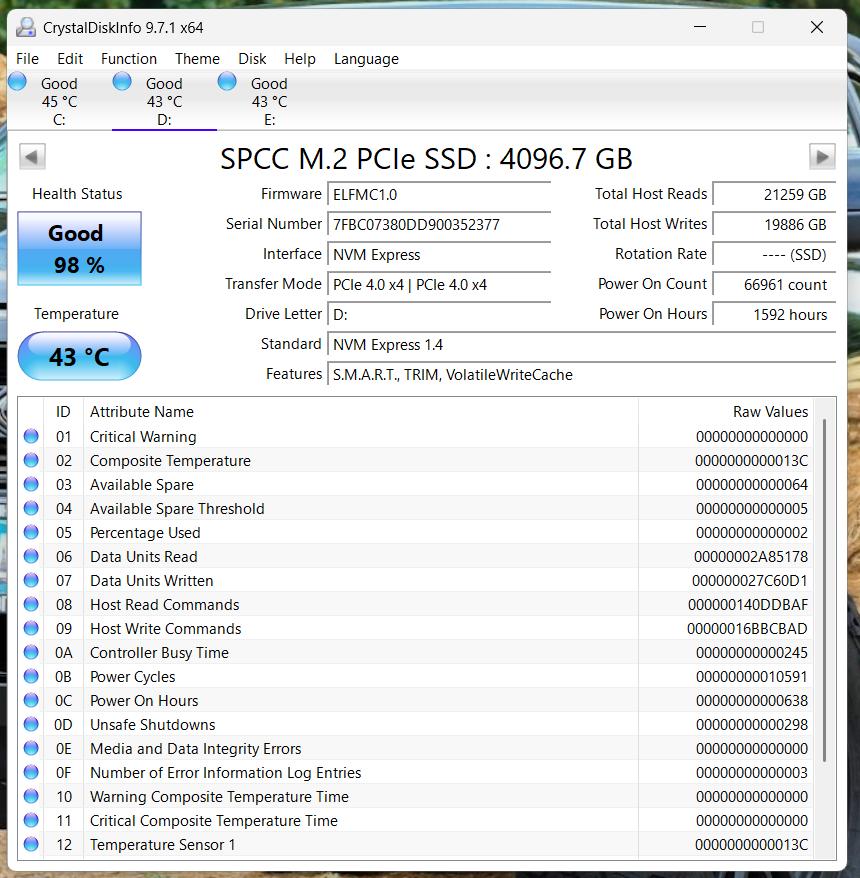Click the Power On Hours value 1592 hours
This screenshot has width=860, height=878.
pos(774,315)
